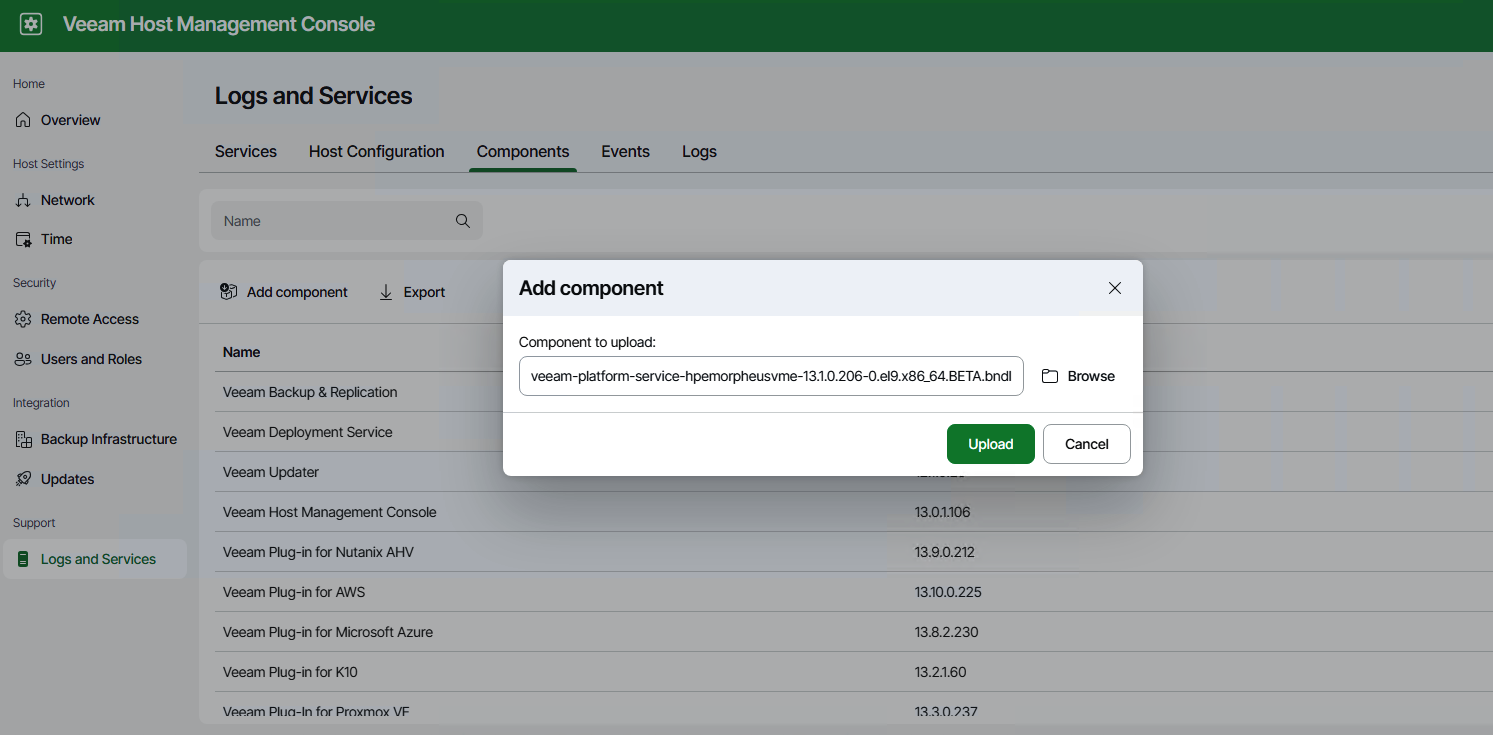Open the Network settings page
The width and height of the screenshot is (1493, 735).
pyautogui.click(x=67, y=200)
